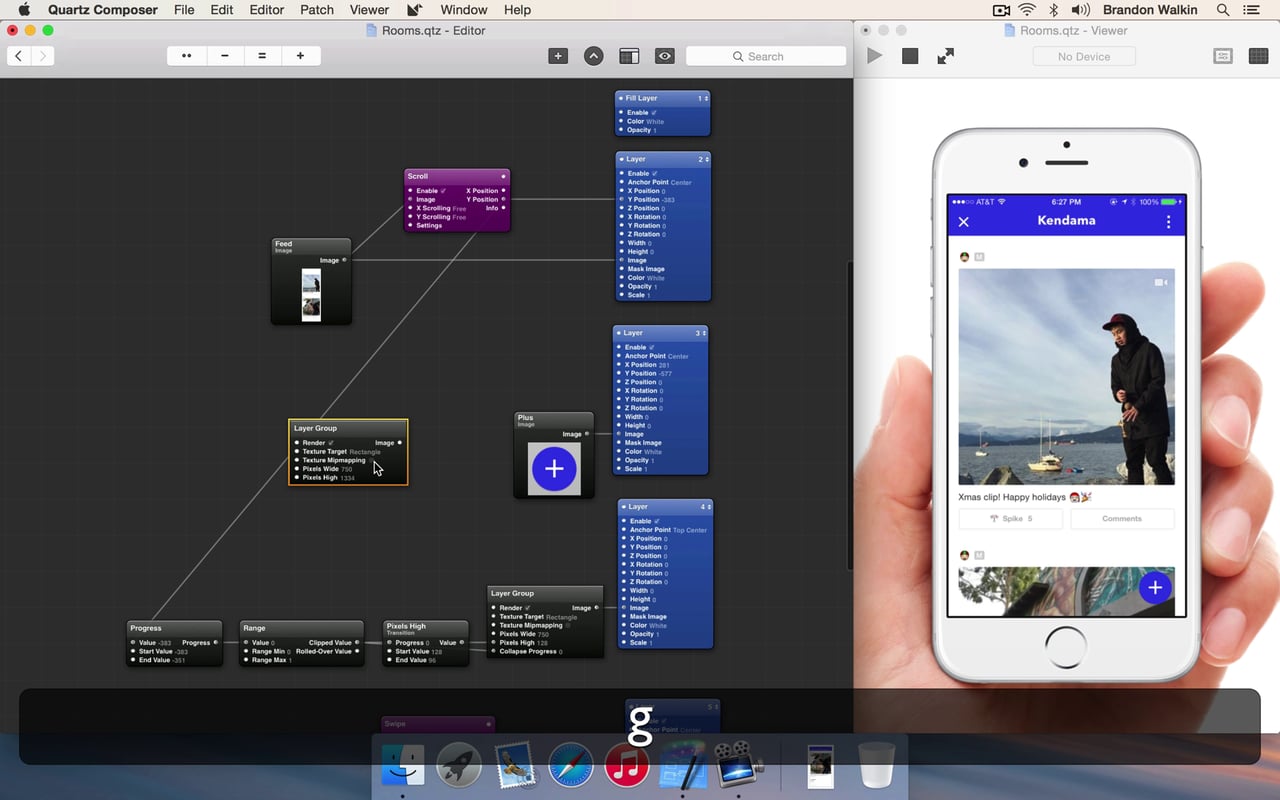Click the Search field in Editor toolbar
This screenshot has width=1280, height=800.
766,56
